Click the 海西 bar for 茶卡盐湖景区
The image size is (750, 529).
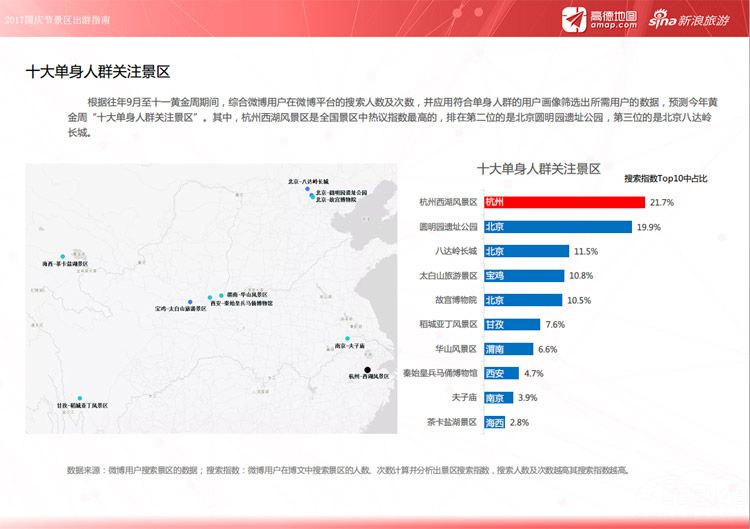(x=494, y=422)
